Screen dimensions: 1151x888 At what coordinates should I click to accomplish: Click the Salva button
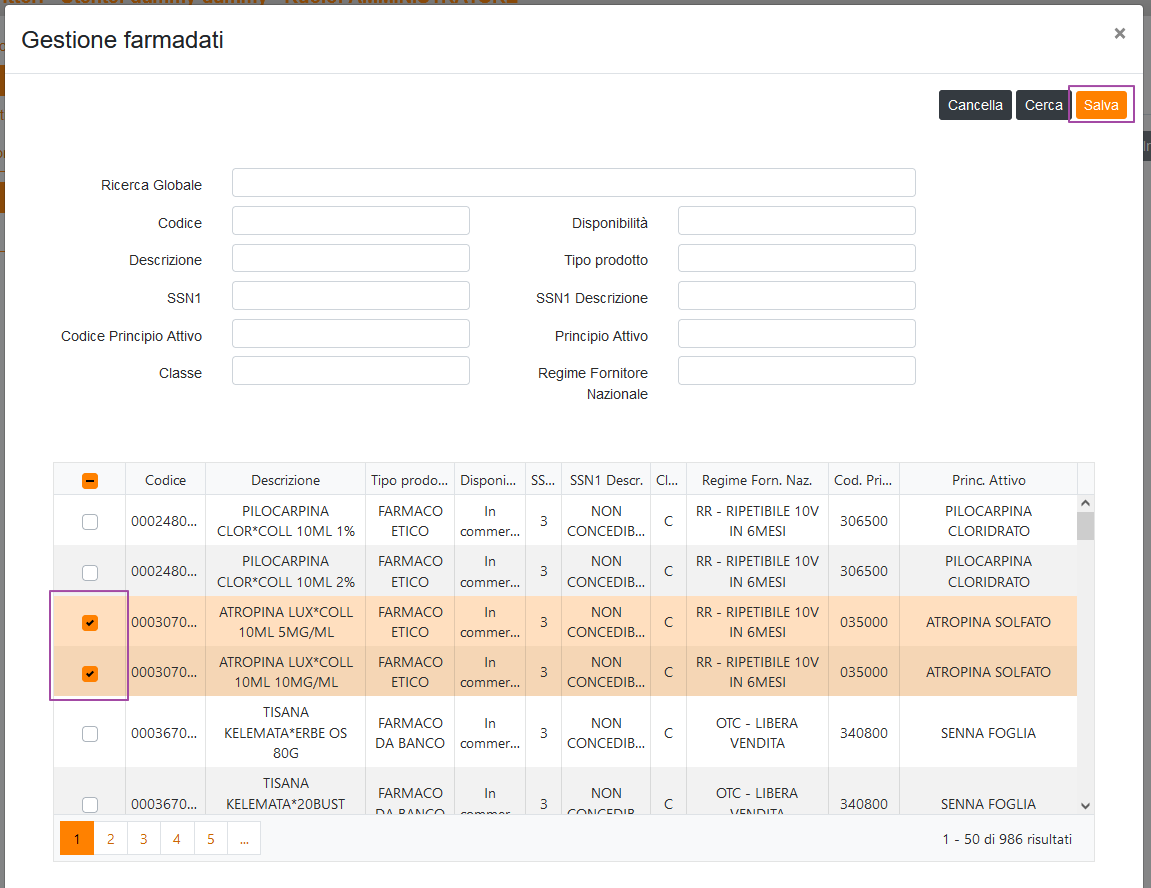tap(1101, 105)
